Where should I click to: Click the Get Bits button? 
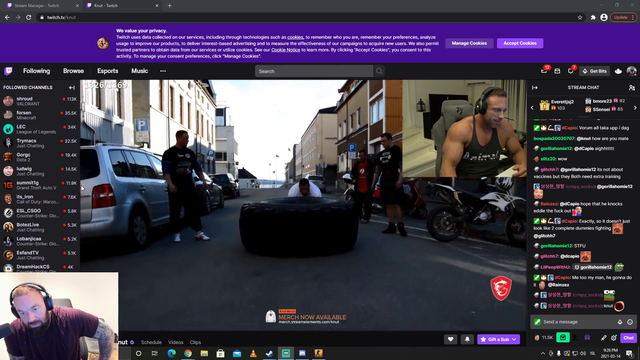tap(595, 71)
